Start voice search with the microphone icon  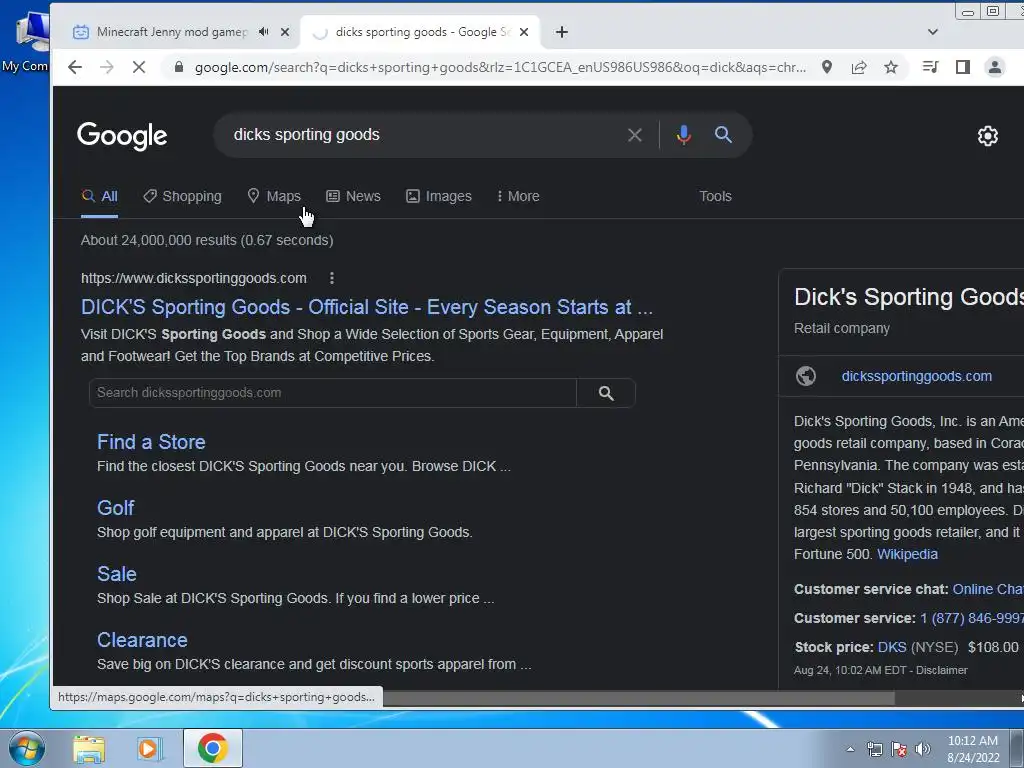tap(684, 135)
